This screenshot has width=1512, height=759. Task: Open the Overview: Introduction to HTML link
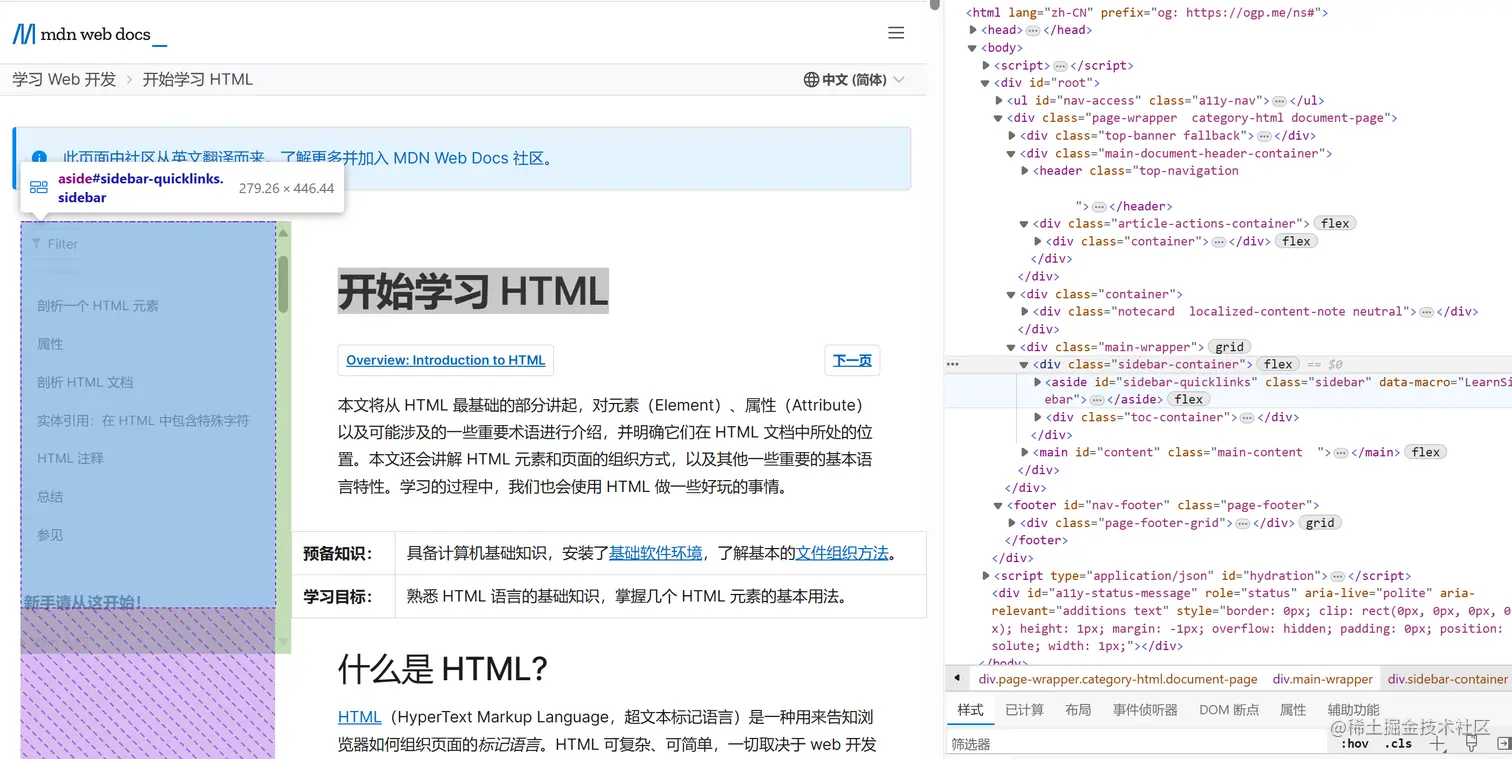point(446,360)
